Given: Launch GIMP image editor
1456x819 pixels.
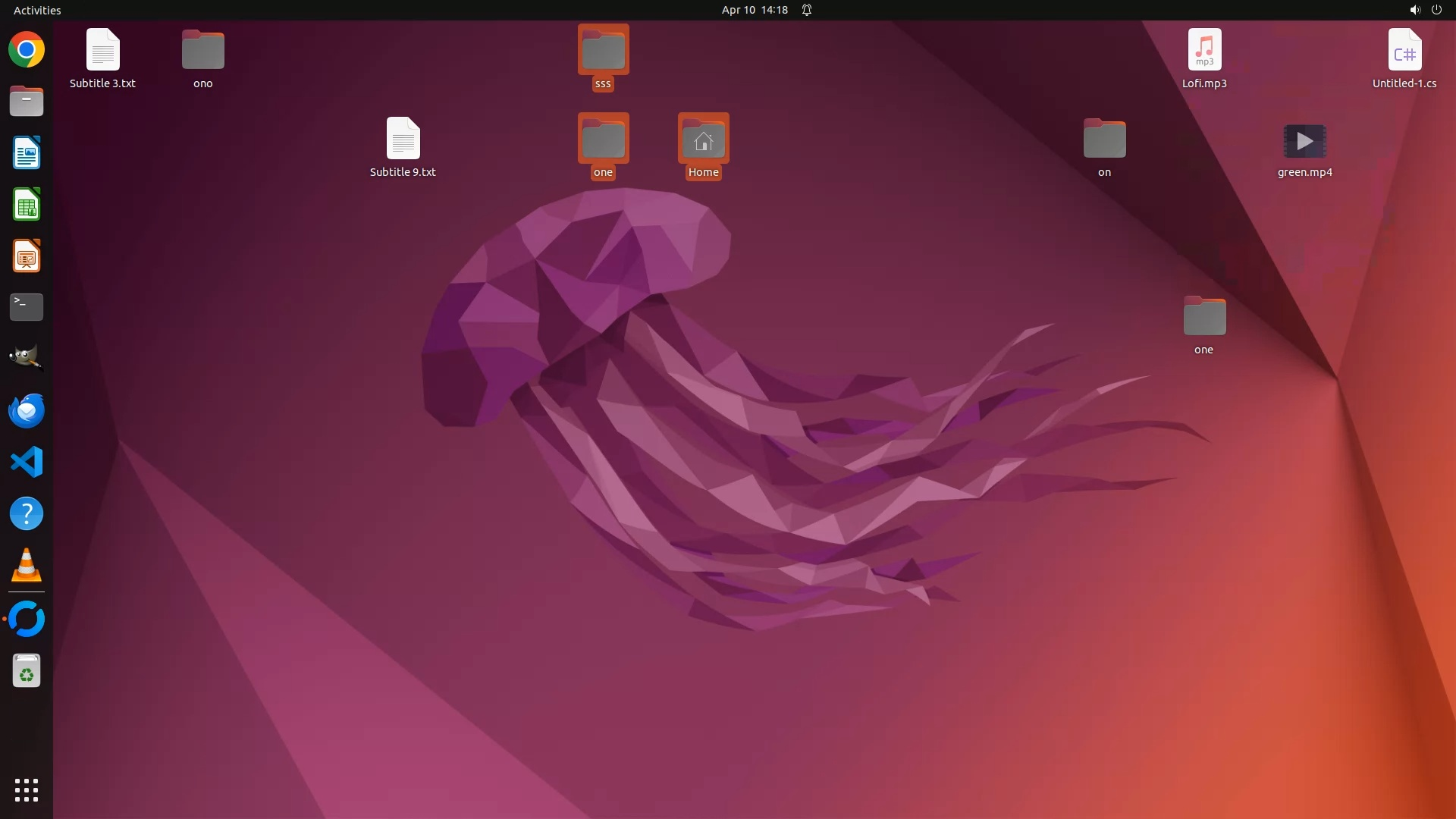Looking at the screenshot, I should click(x=27, y=357).
